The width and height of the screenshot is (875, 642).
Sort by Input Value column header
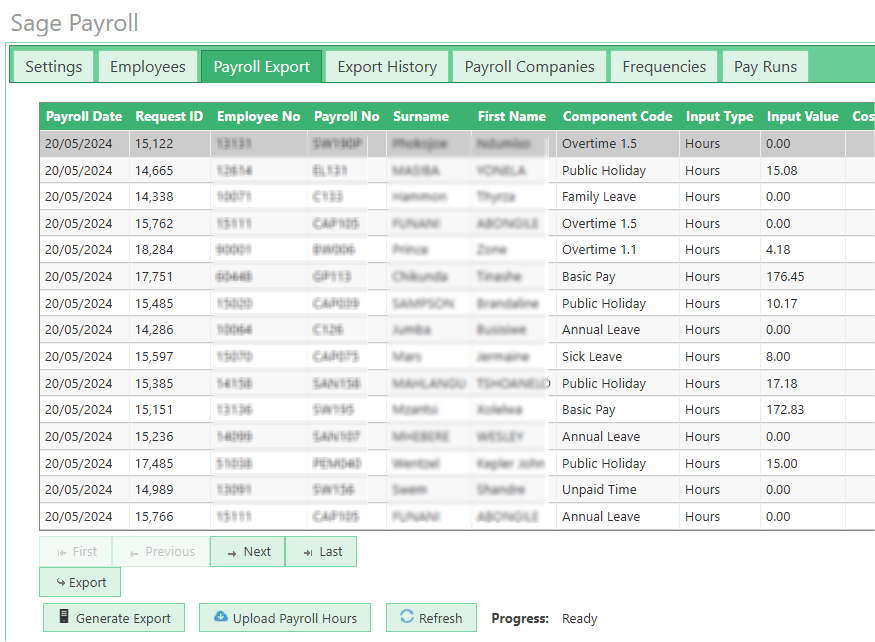point(802,117)
